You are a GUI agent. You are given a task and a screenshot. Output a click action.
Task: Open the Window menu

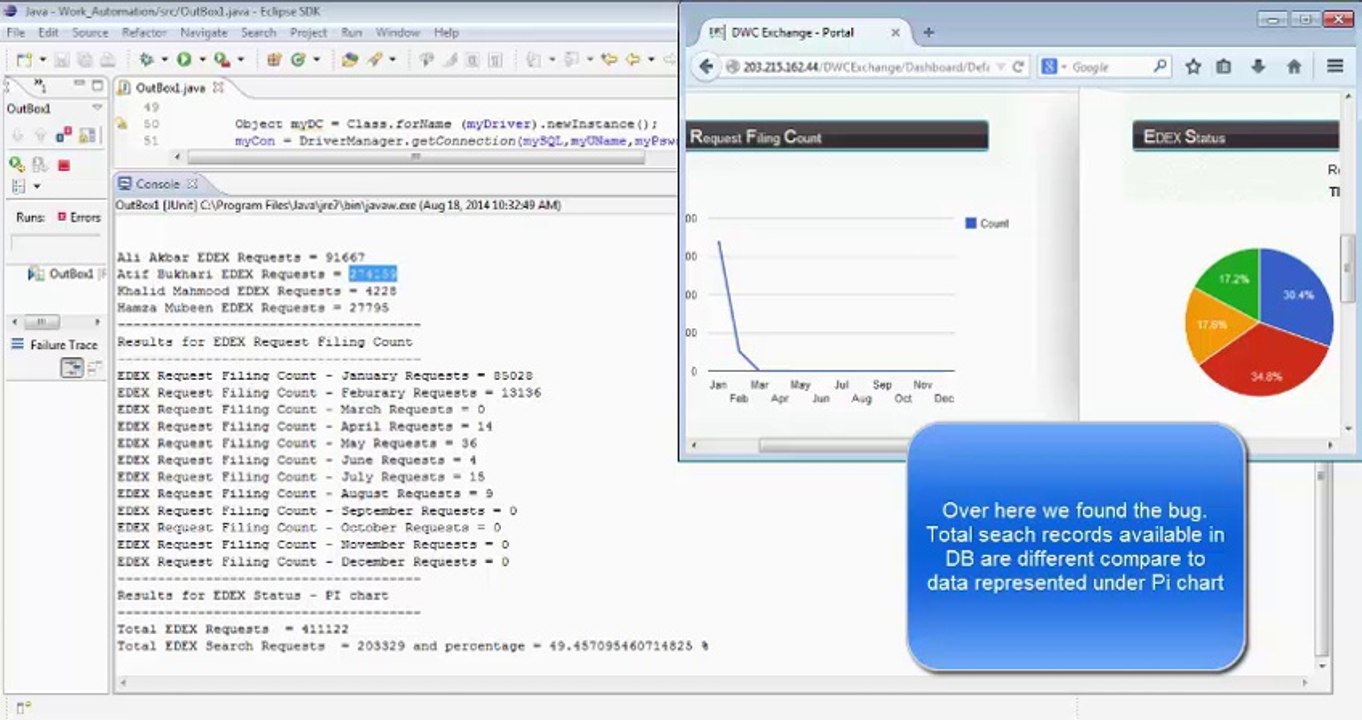[398, 33]
